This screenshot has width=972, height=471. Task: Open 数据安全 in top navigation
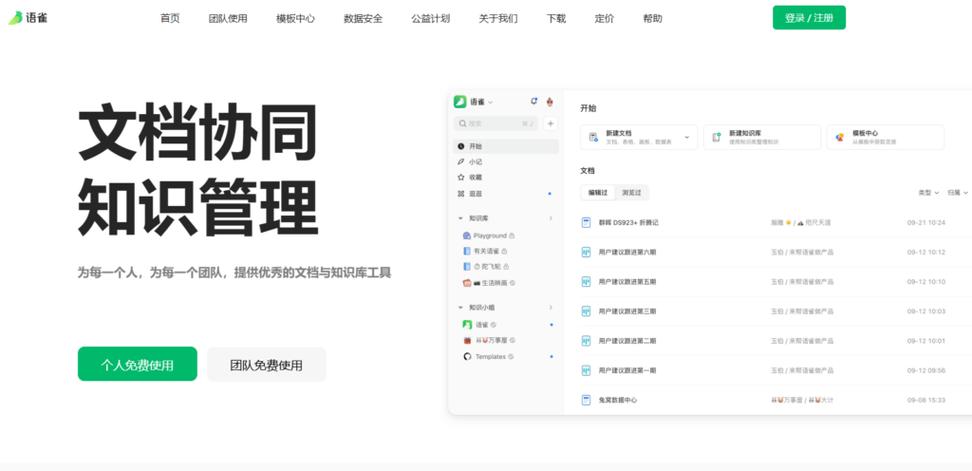click(x=363, y=19)
